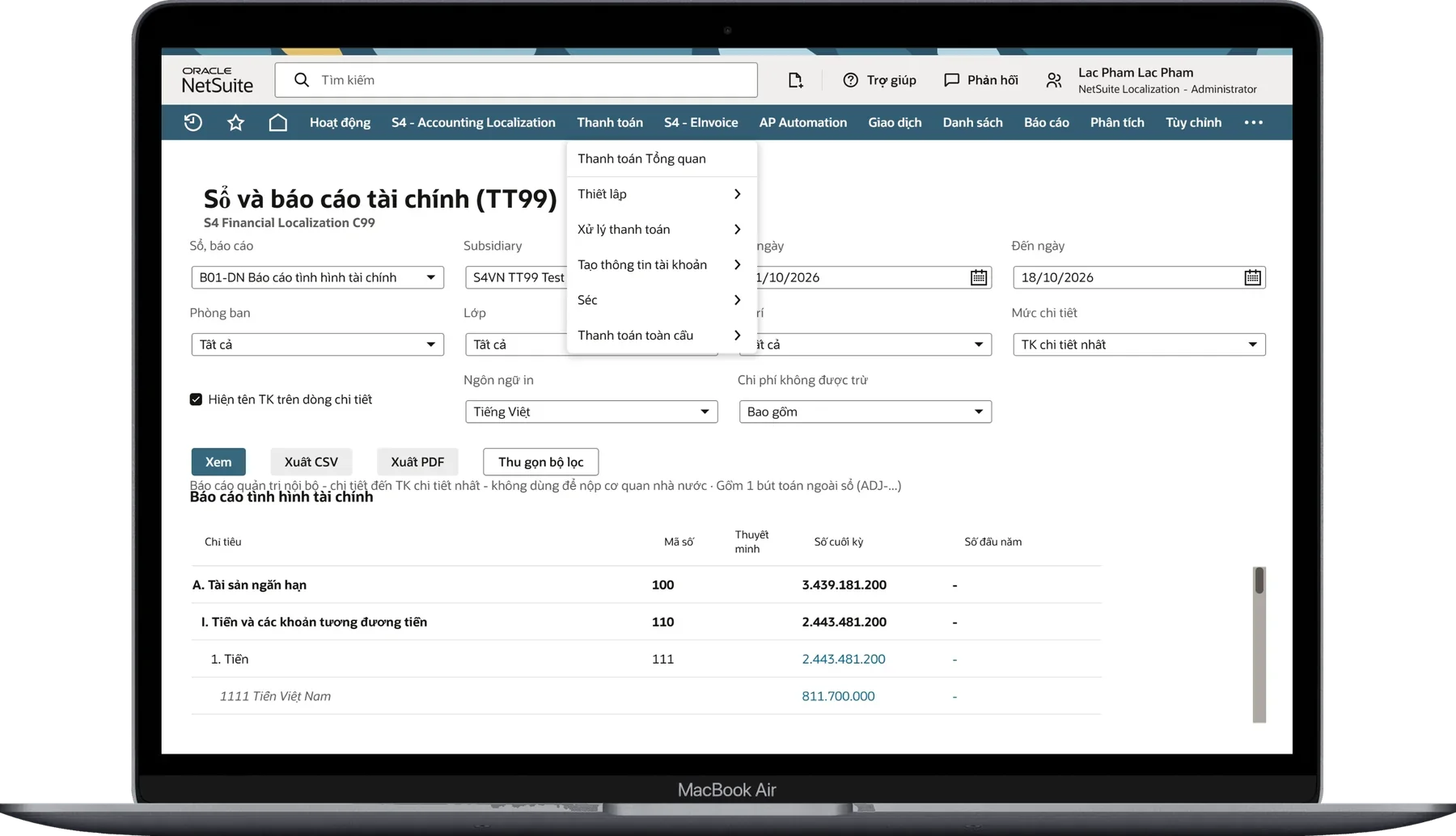Image resolution: width=1456 pixels, height=836 pixels.
Task: Open S4 - Accounting Localization menu
Action: (473, 122)
